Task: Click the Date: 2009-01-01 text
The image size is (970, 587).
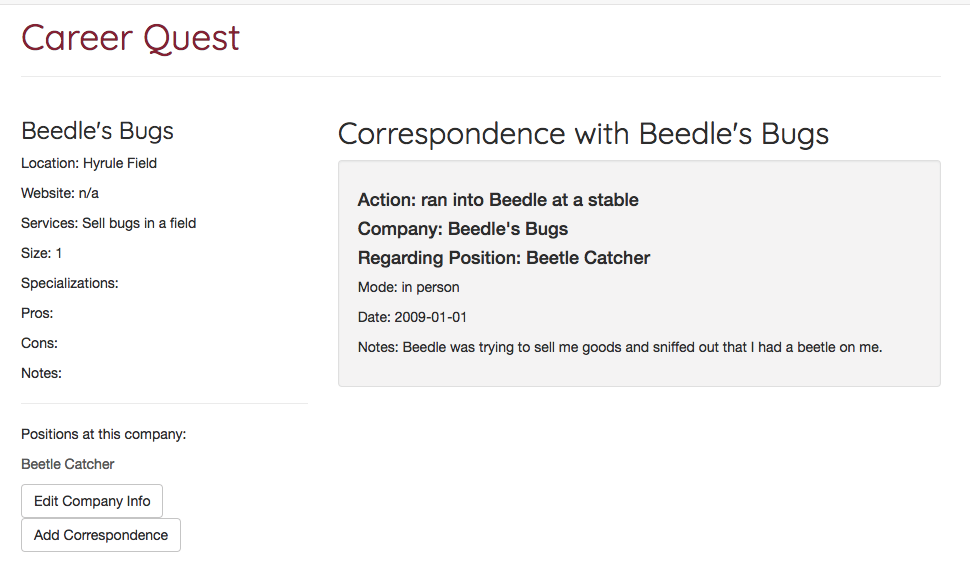Action: tap(412, 318)
